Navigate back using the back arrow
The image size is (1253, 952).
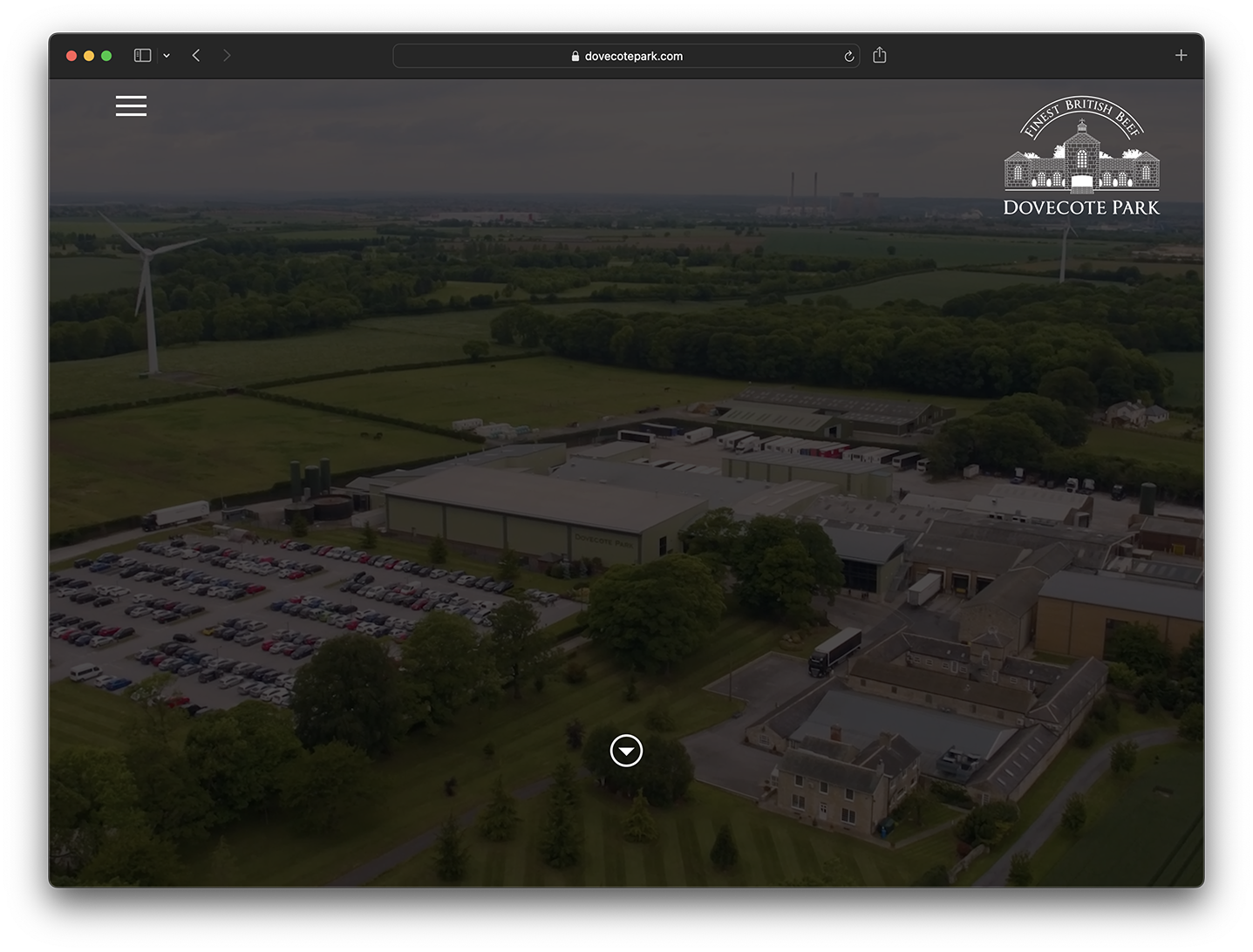[x=195, y=55]
